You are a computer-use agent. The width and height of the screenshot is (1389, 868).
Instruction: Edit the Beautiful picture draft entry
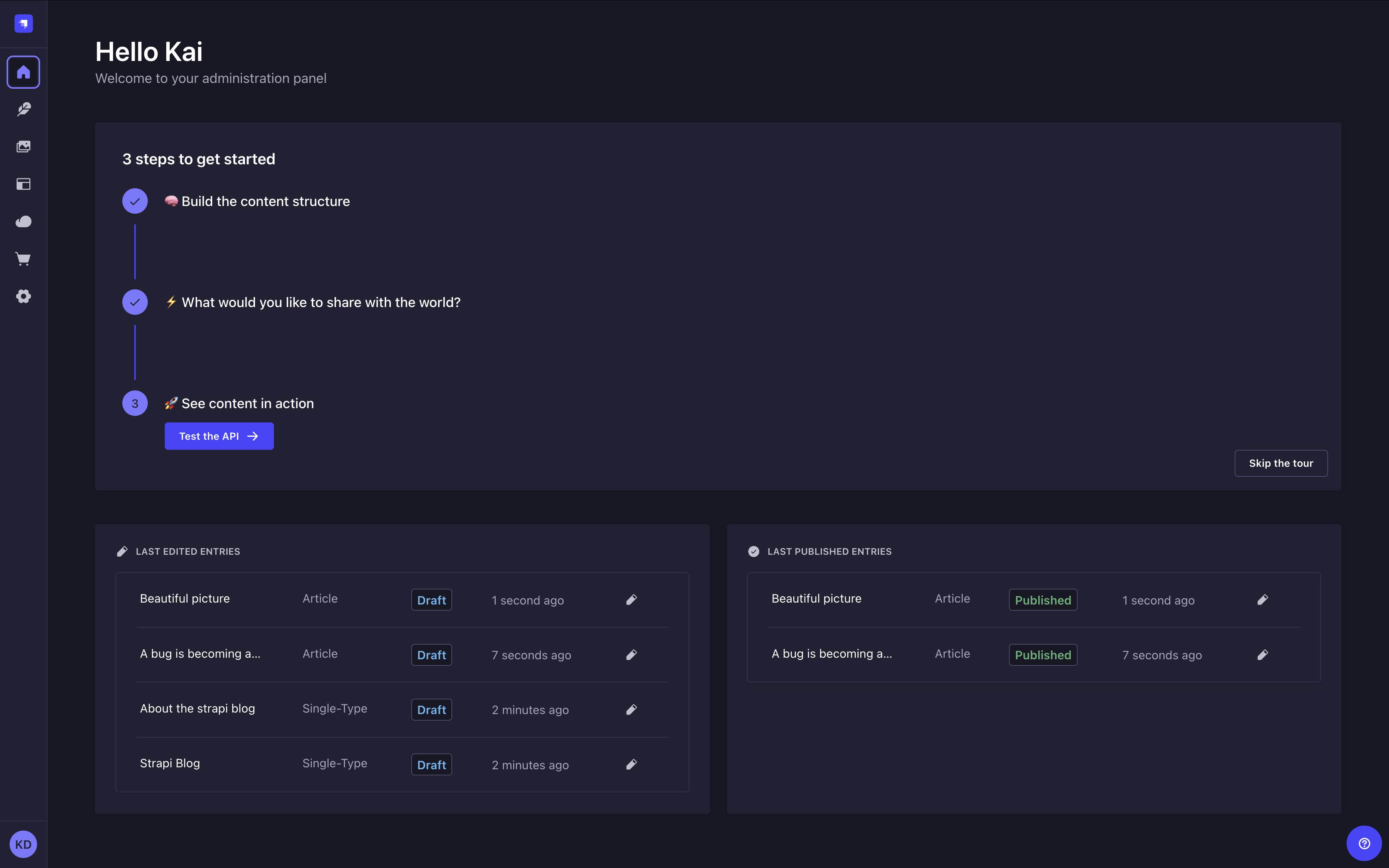click(x=631, y=599)
